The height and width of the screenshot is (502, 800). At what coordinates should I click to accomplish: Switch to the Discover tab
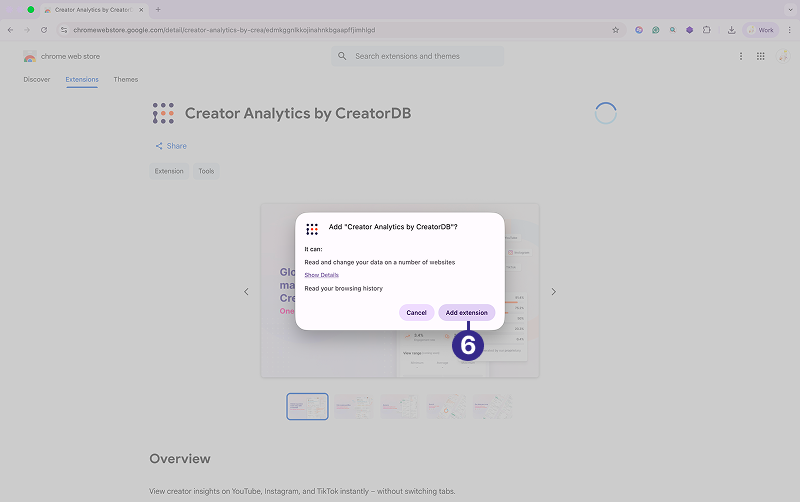(37, 80)
